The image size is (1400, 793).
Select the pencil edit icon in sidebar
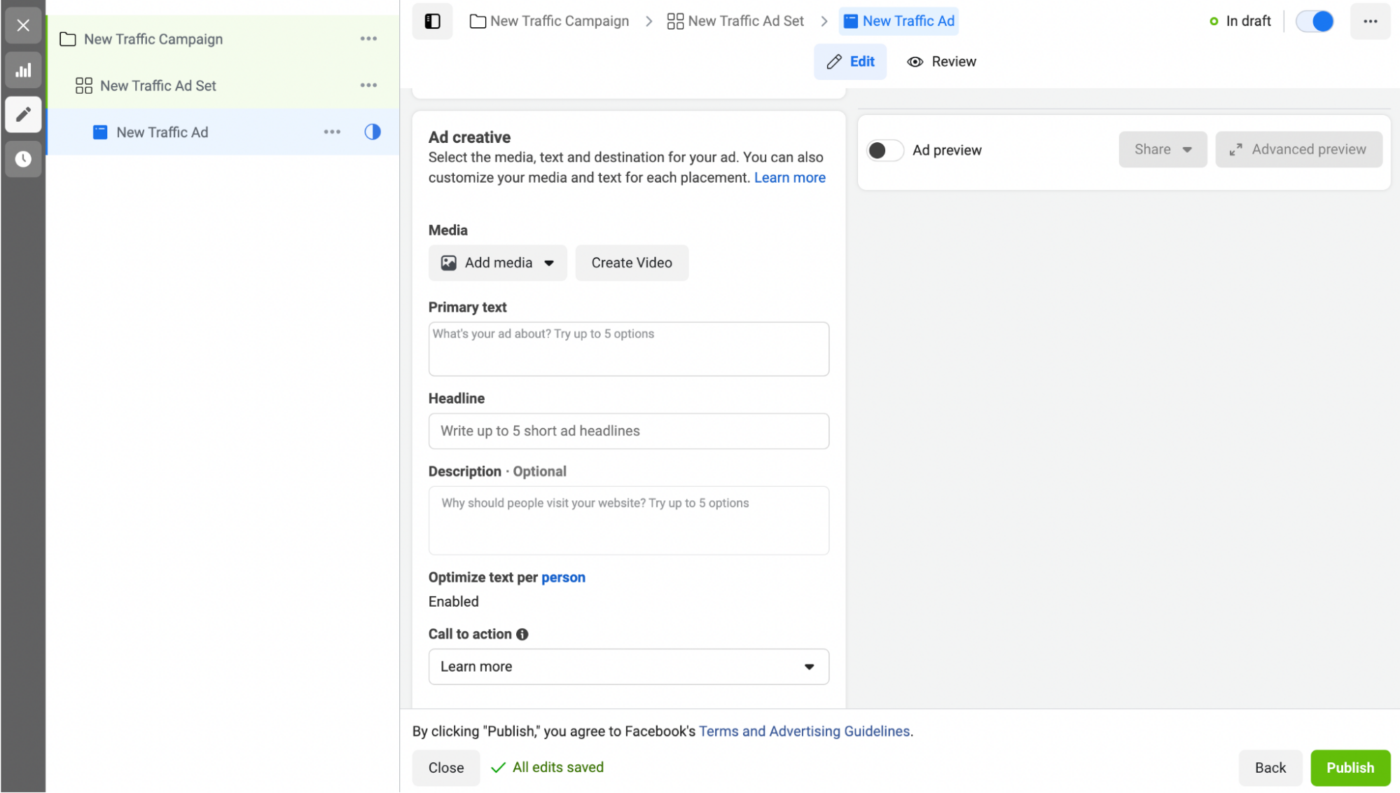(23, 114)
